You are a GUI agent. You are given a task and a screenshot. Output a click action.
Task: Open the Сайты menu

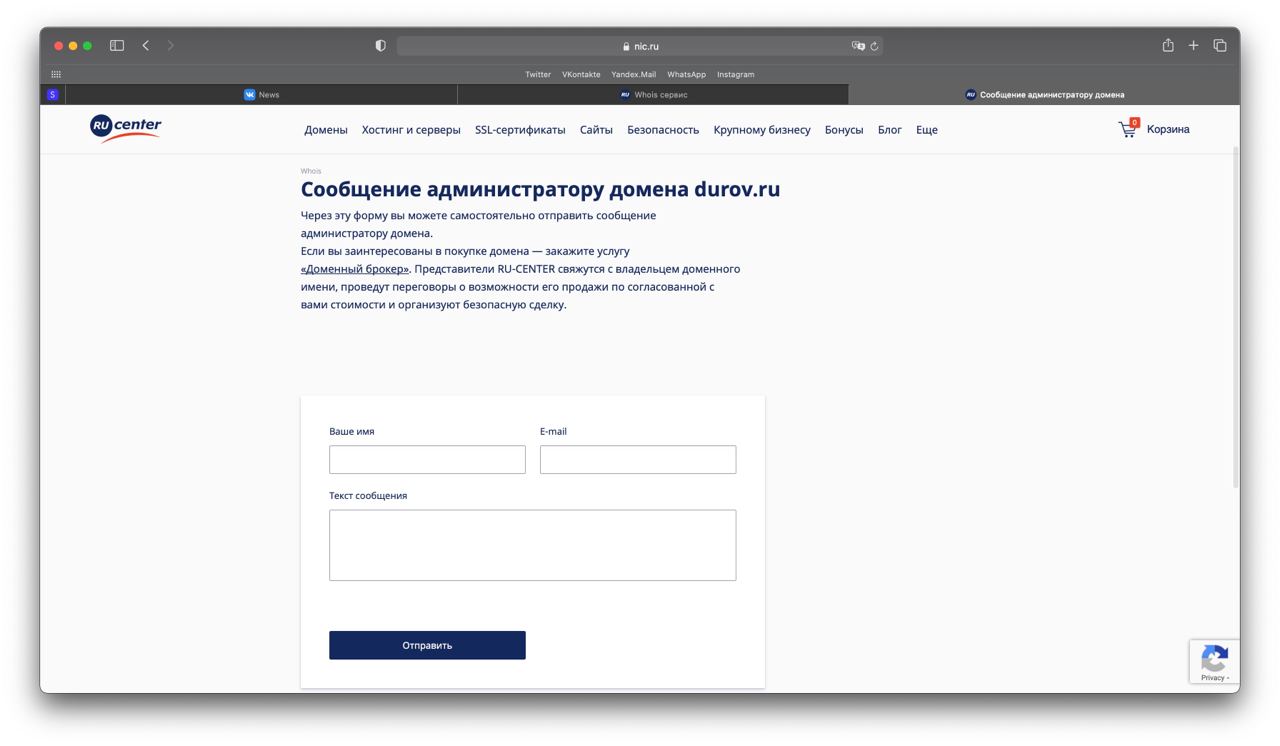coord(596,130)
